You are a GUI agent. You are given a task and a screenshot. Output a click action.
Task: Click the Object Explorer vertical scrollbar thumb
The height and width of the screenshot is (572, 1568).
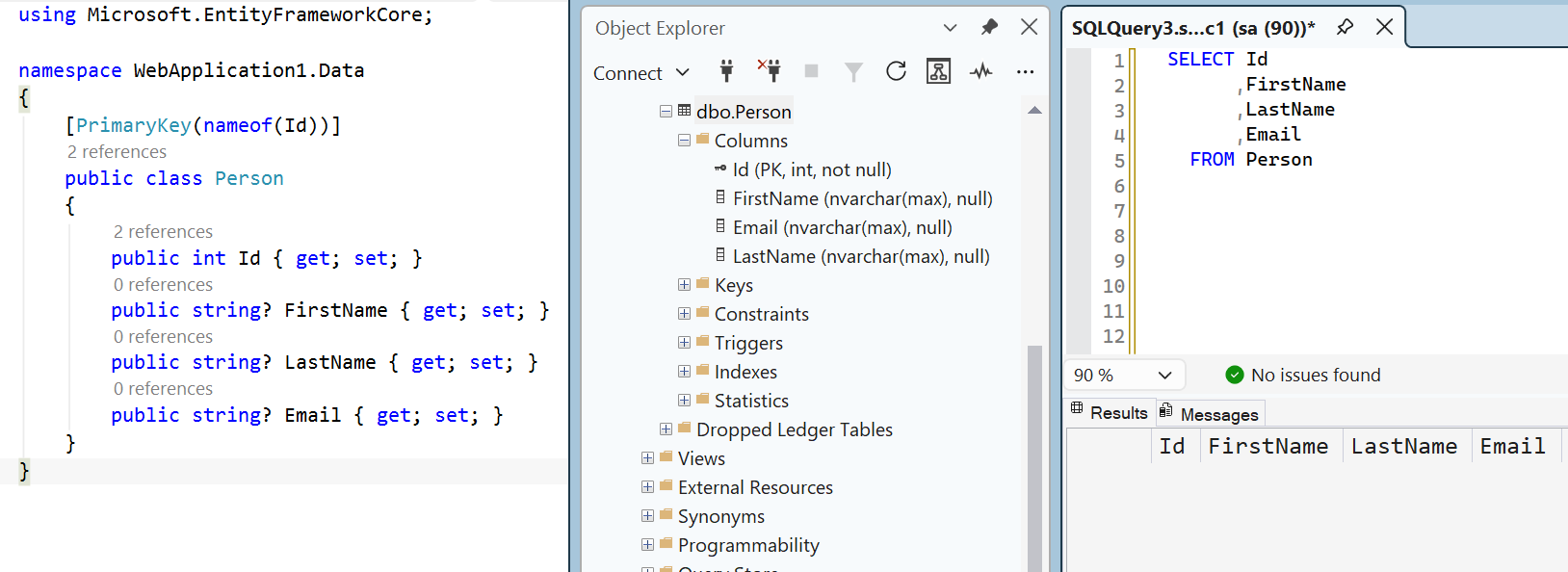click(x=1034, y=457)
